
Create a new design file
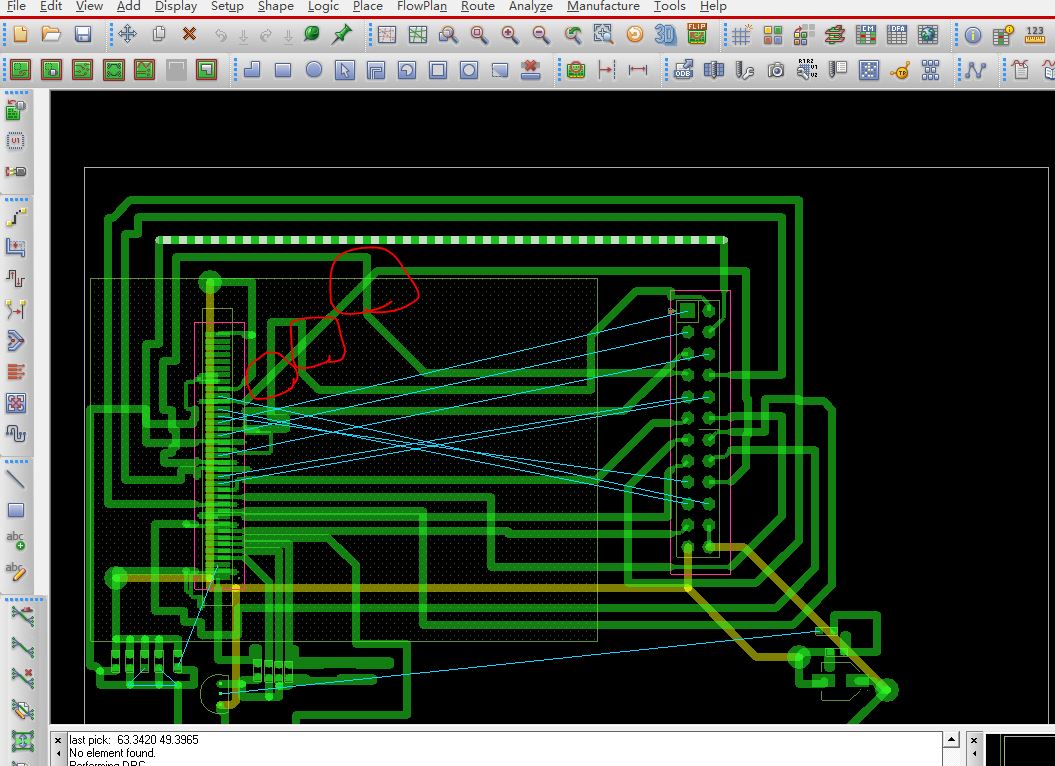(20, 34)
